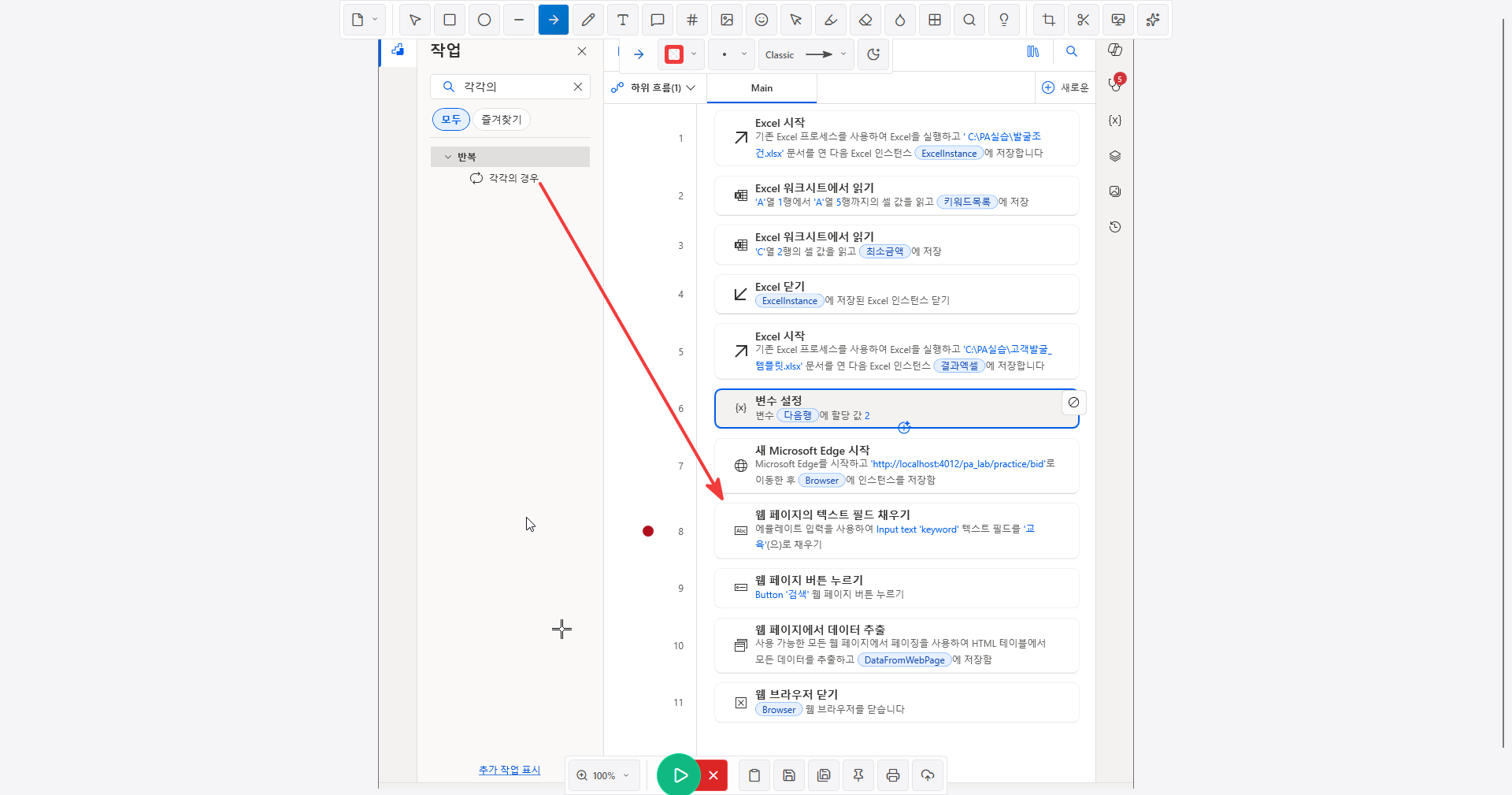Toggle the selection pointer tool
Image resolution: width=1512 pixels, height=795 pixels.
[415, 20]
